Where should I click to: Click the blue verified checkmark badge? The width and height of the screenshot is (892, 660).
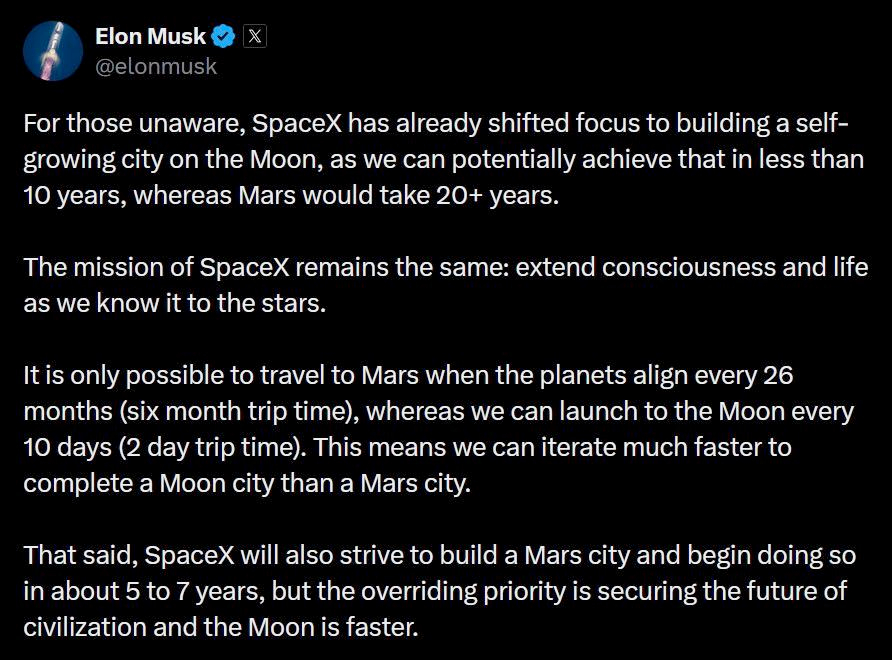pos(223,37)
